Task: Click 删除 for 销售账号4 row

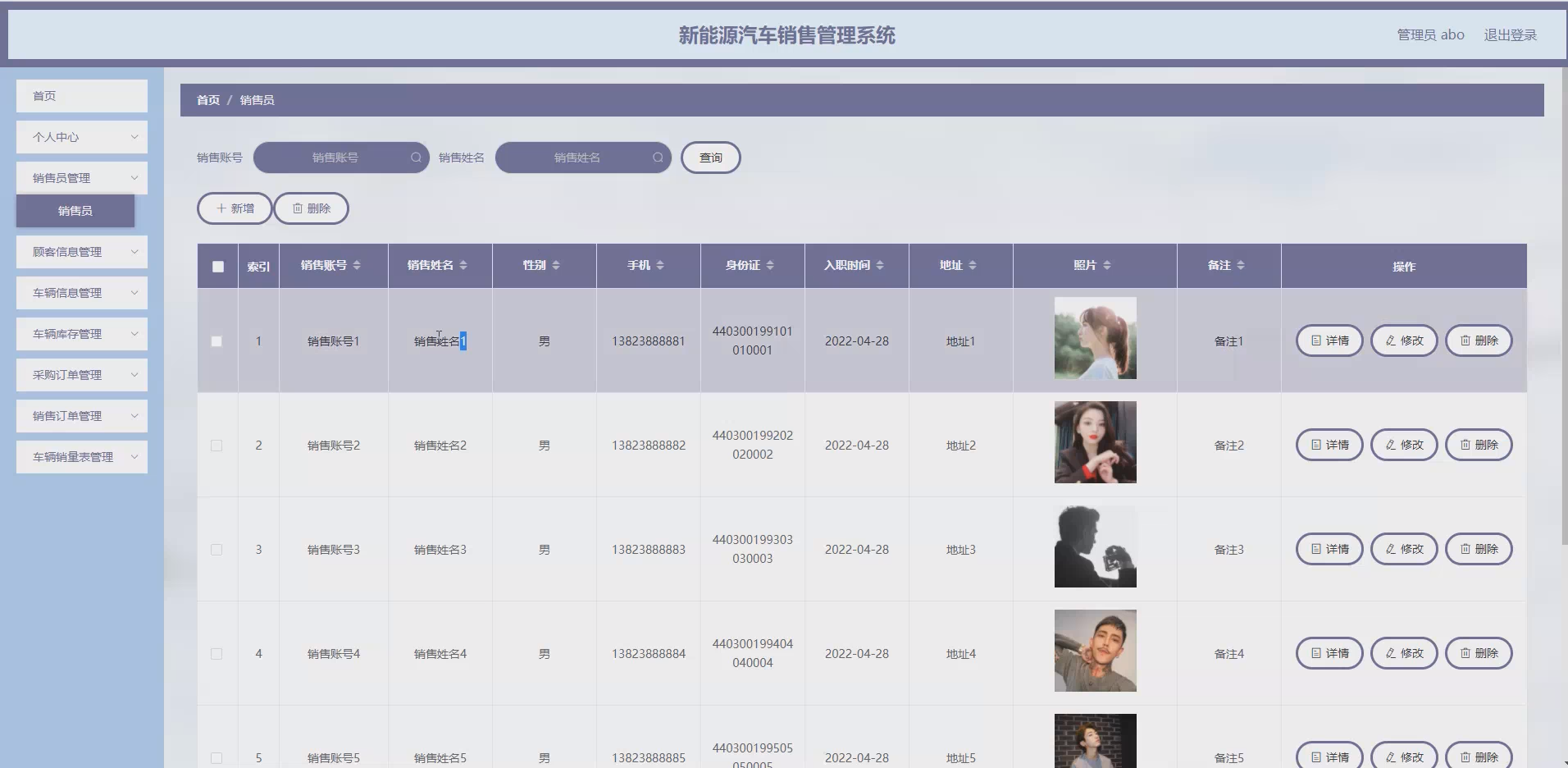Action: tap(1479, 653)
